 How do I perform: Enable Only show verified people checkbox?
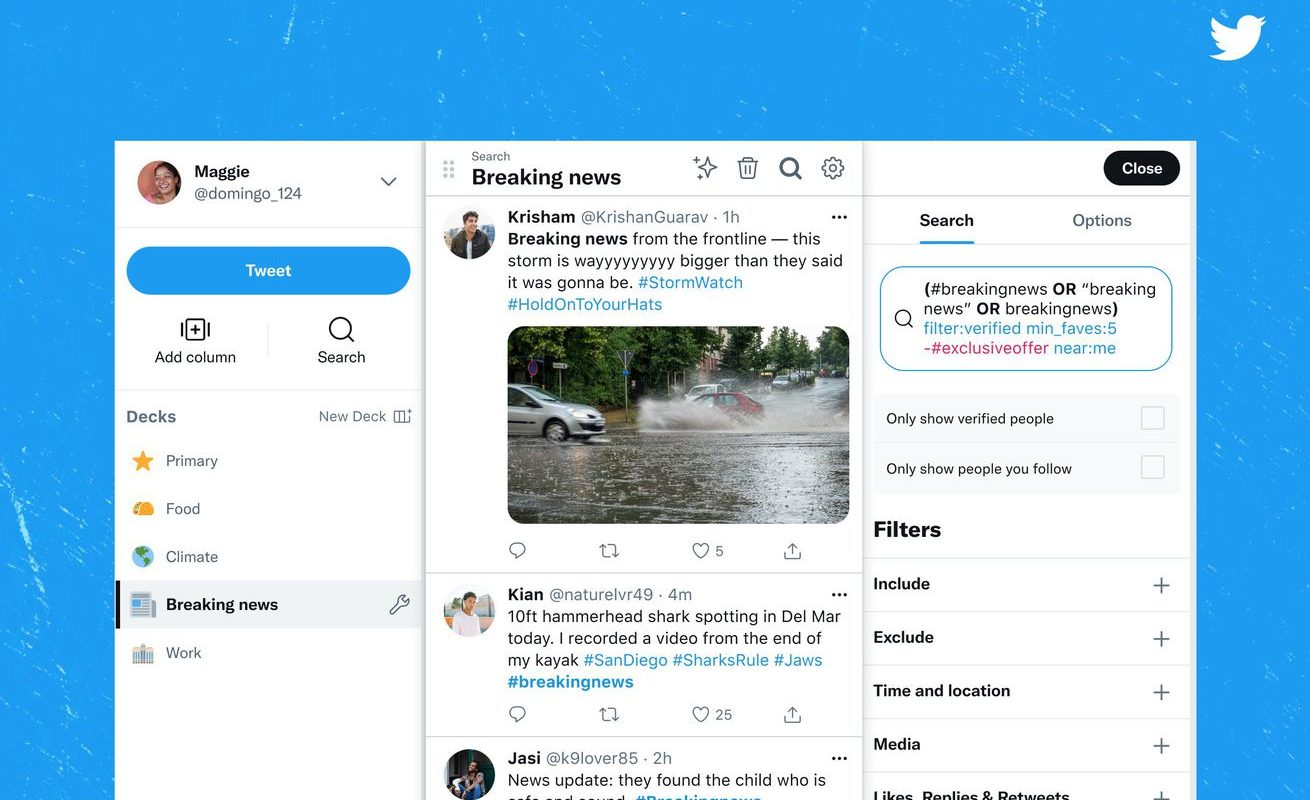click(x=1153, y=418)
